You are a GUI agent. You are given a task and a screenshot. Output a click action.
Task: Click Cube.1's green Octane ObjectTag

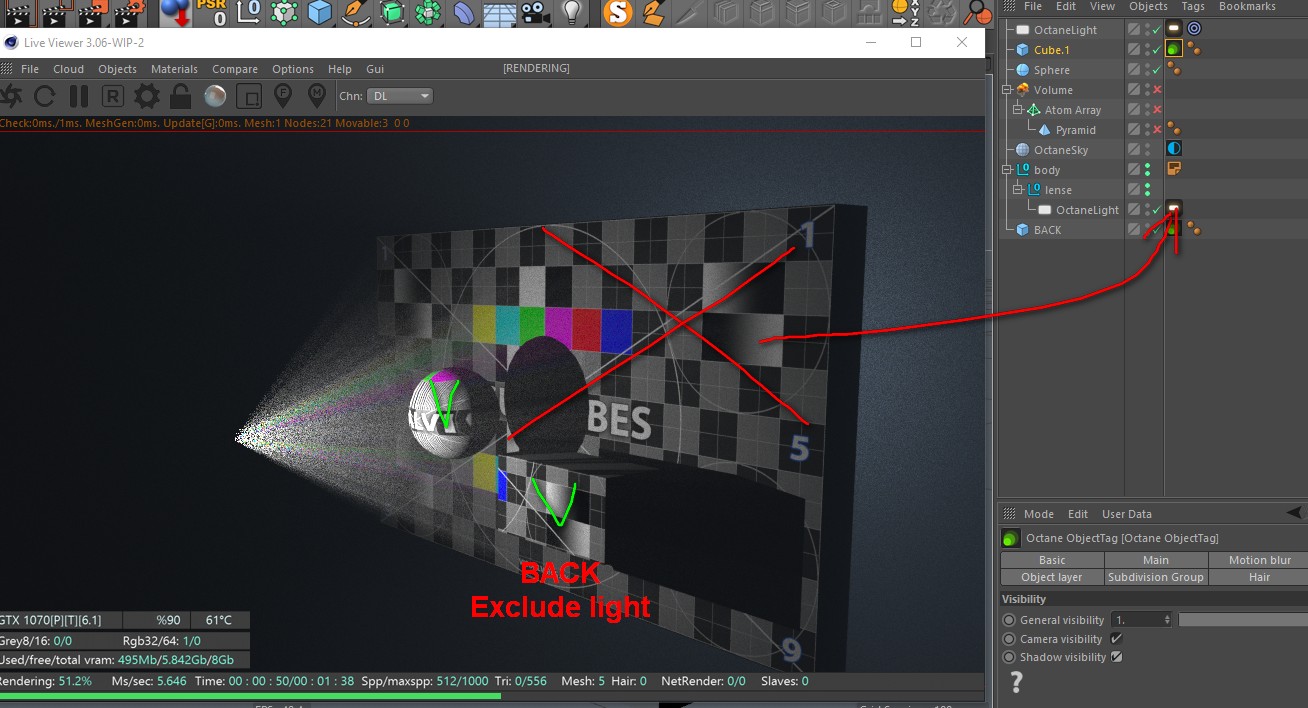pos(1175,49)
